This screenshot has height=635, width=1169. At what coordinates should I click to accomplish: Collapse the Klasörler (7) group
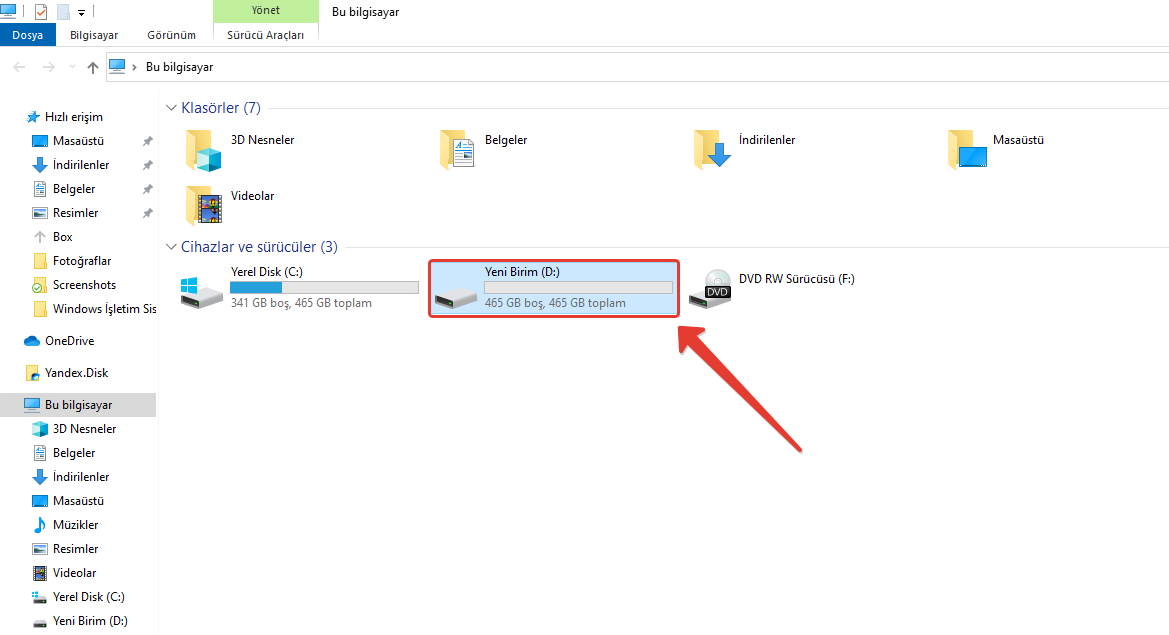171,108
